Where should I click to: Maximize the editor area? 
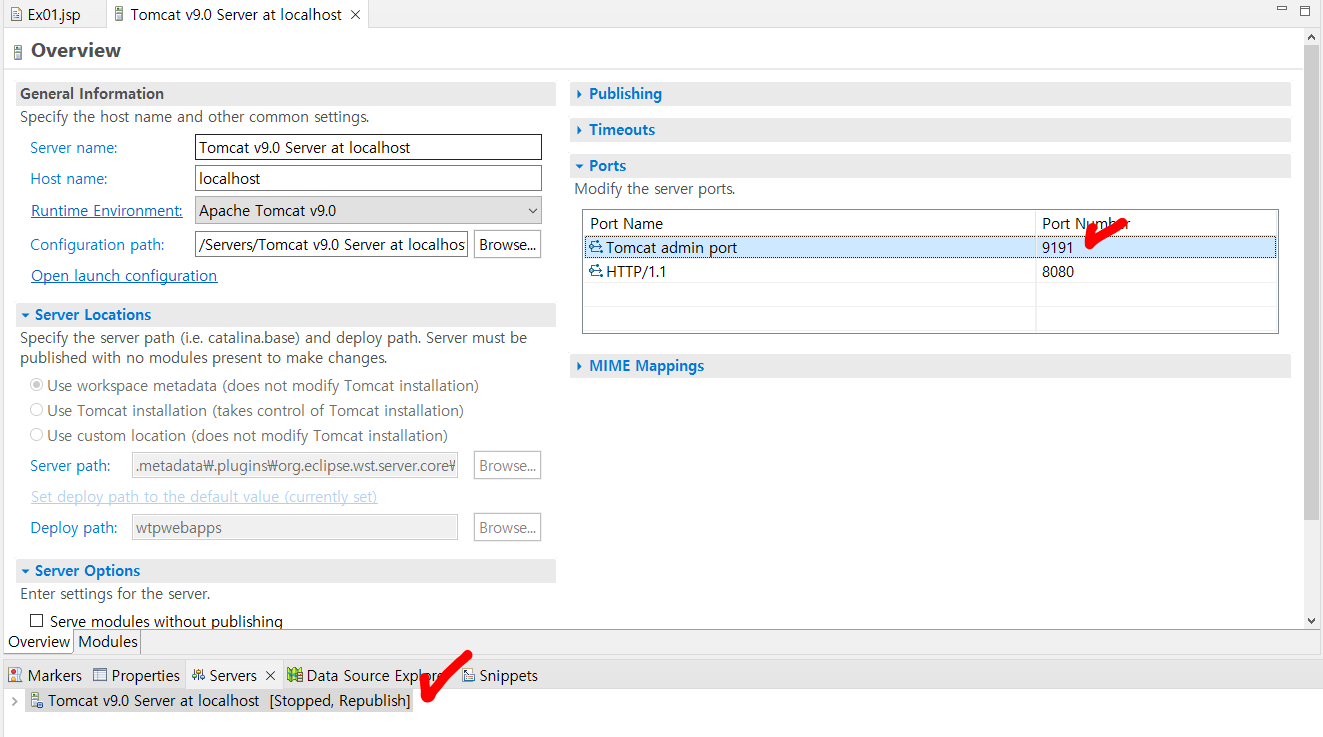[x=1305, y=10]
